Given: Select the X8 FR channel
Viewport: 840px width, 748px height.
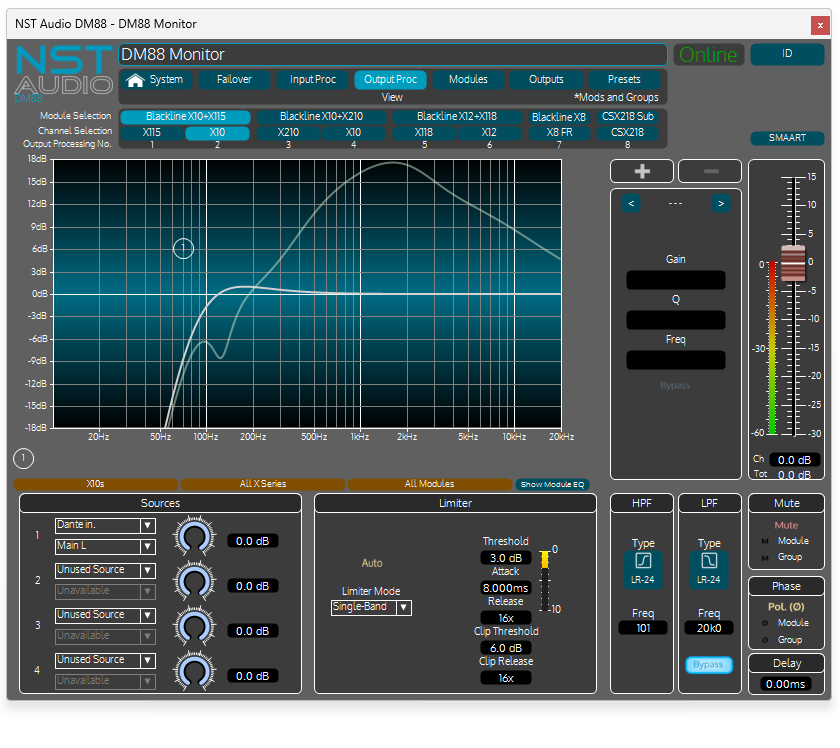Looking at the screenshot, I should [x=559, y=133].
